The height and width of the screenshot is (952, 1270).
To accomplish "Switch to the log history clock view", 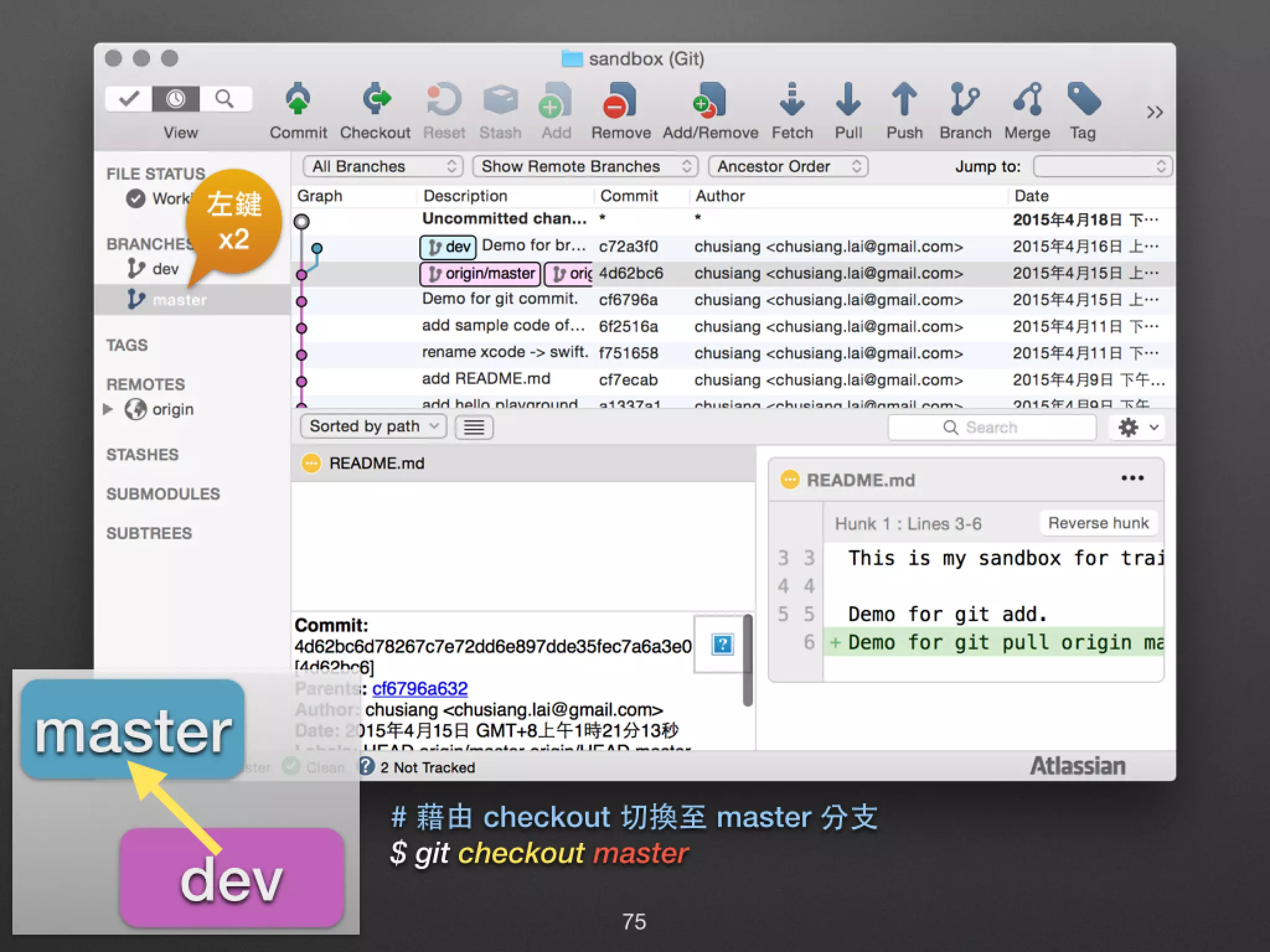I will point(176,99).
